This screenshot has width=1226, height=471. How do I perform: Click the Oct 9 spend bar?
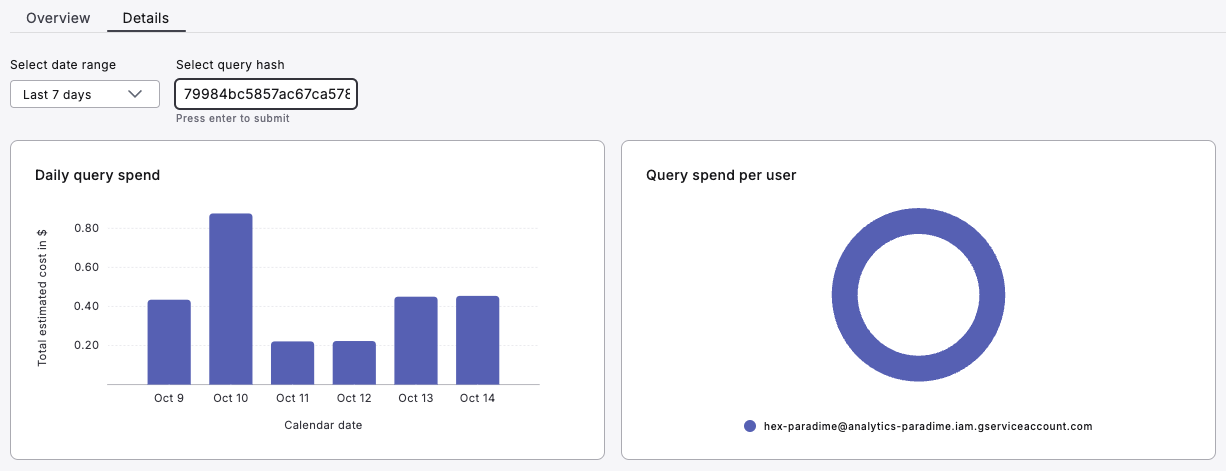[x=169, y=342]
